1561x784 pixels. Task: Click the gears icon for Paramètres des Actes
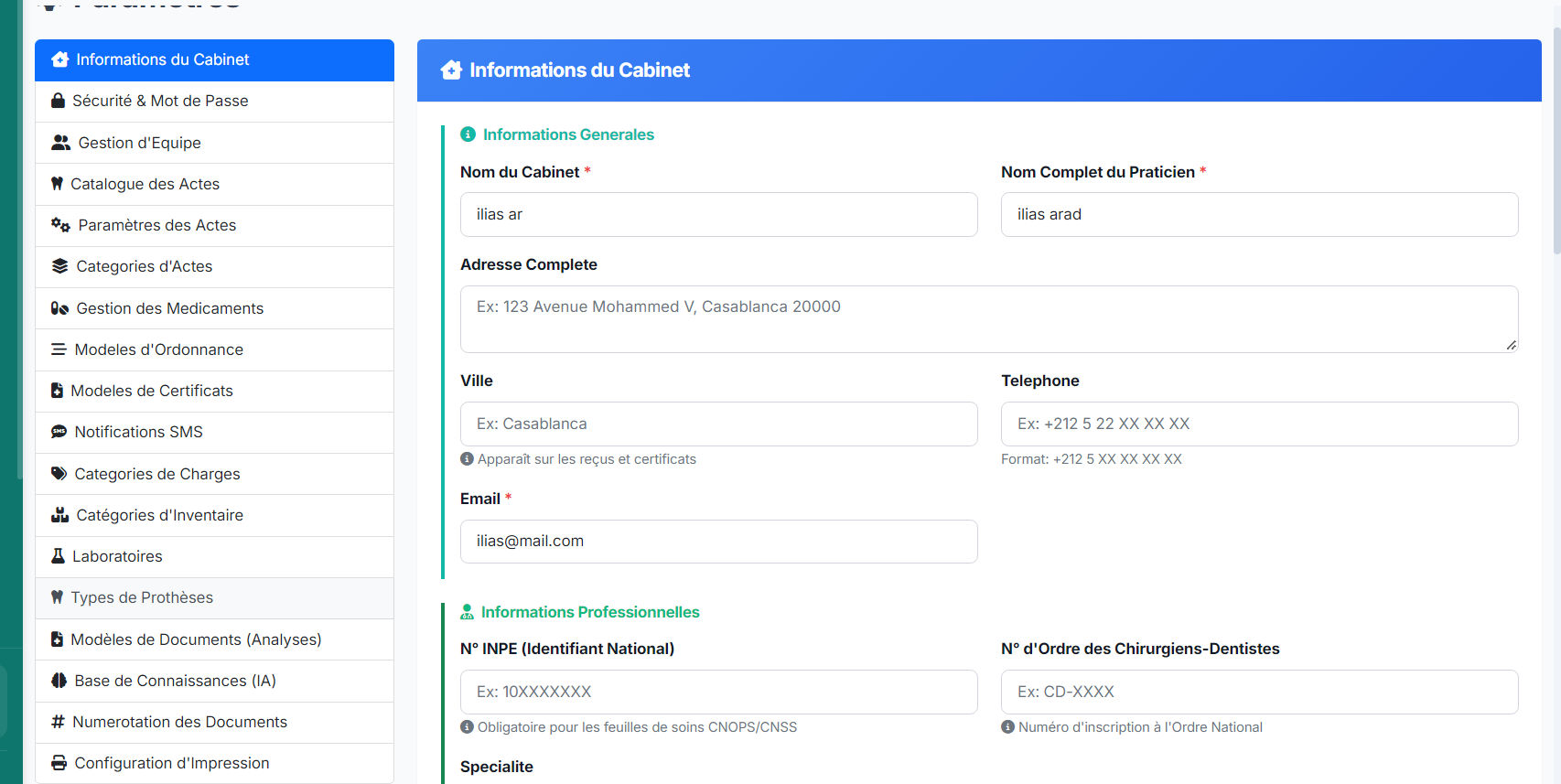(x=60, y=225)
